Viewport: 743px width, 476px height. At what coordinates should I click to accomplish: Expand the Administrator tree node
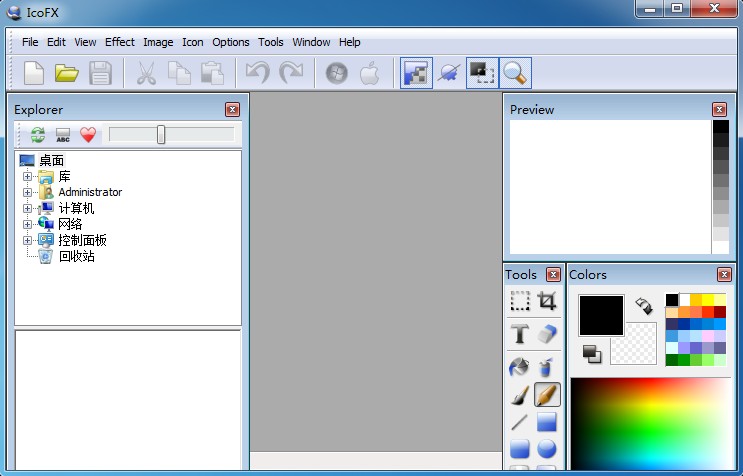point(27,192)
